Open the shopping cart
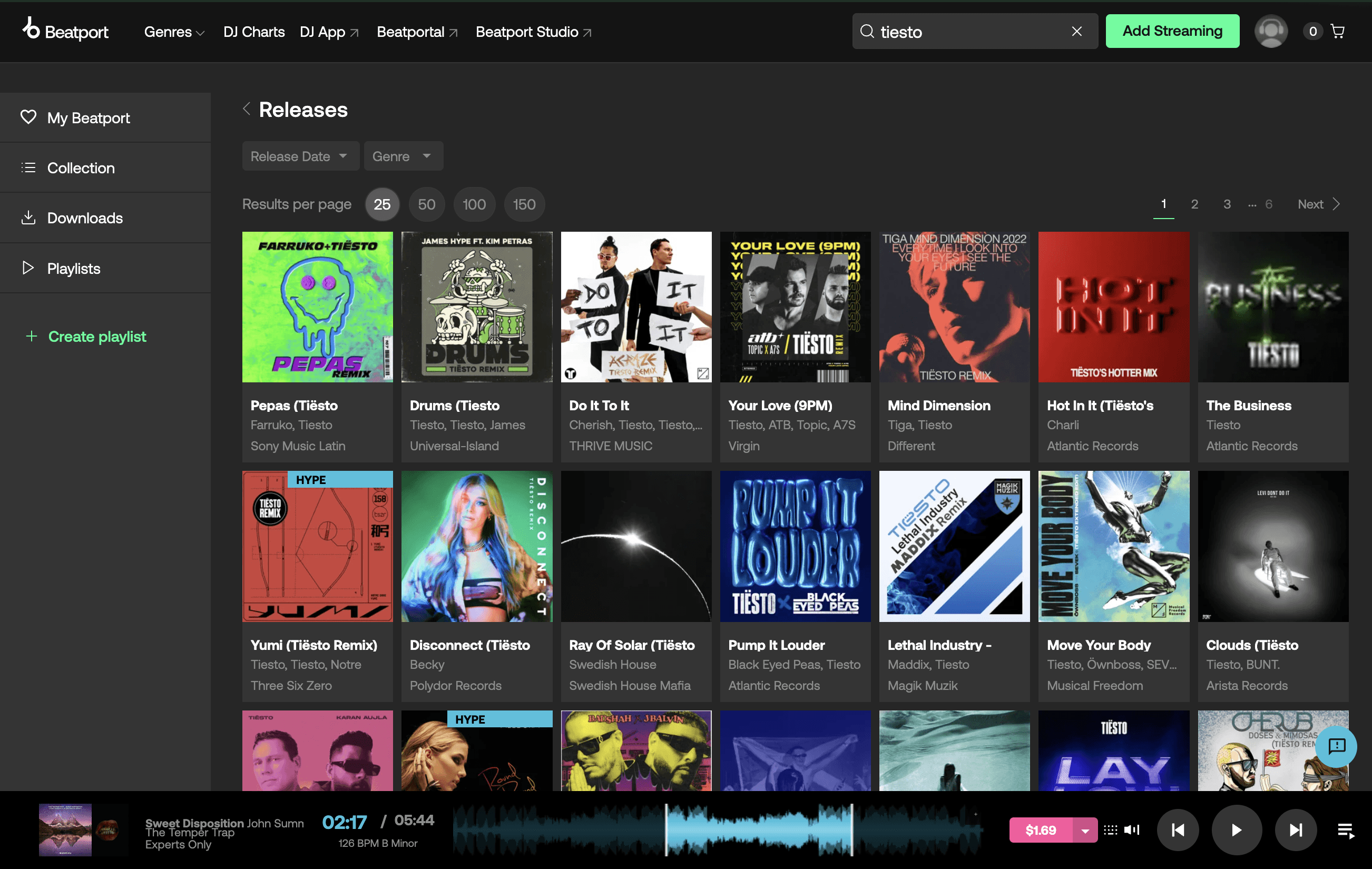This screenshot has width=1372, height=869. pos(1337,31)
